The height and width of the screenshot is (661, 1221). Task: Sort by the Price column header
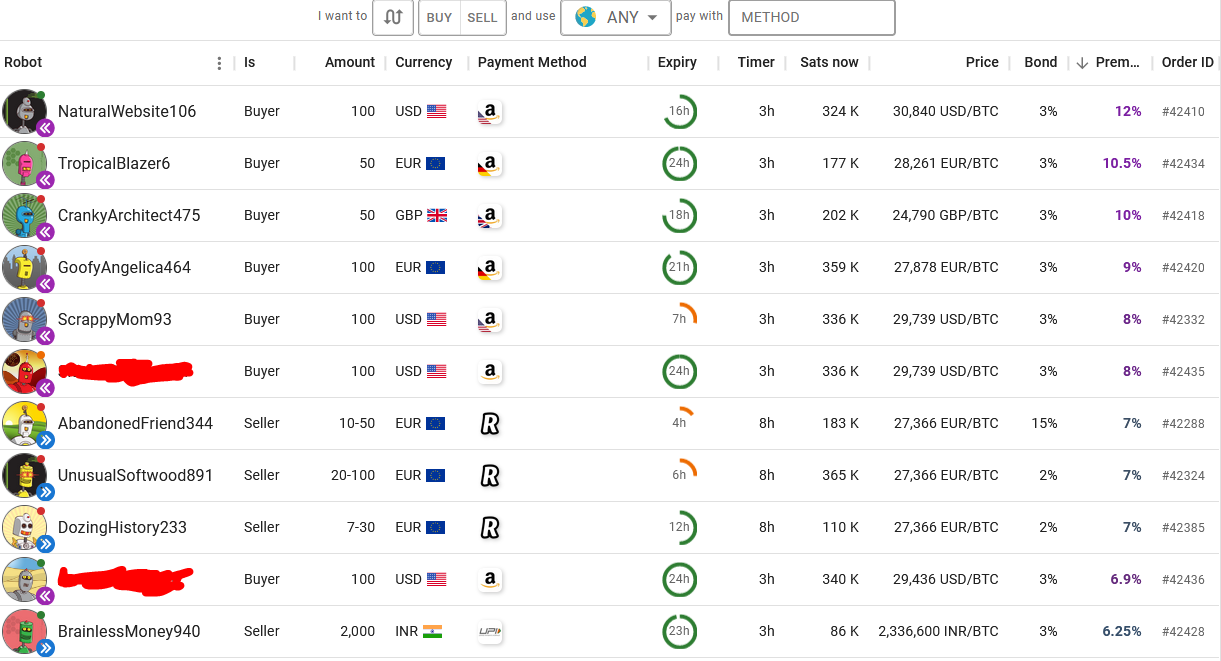[x=982, y=62]
